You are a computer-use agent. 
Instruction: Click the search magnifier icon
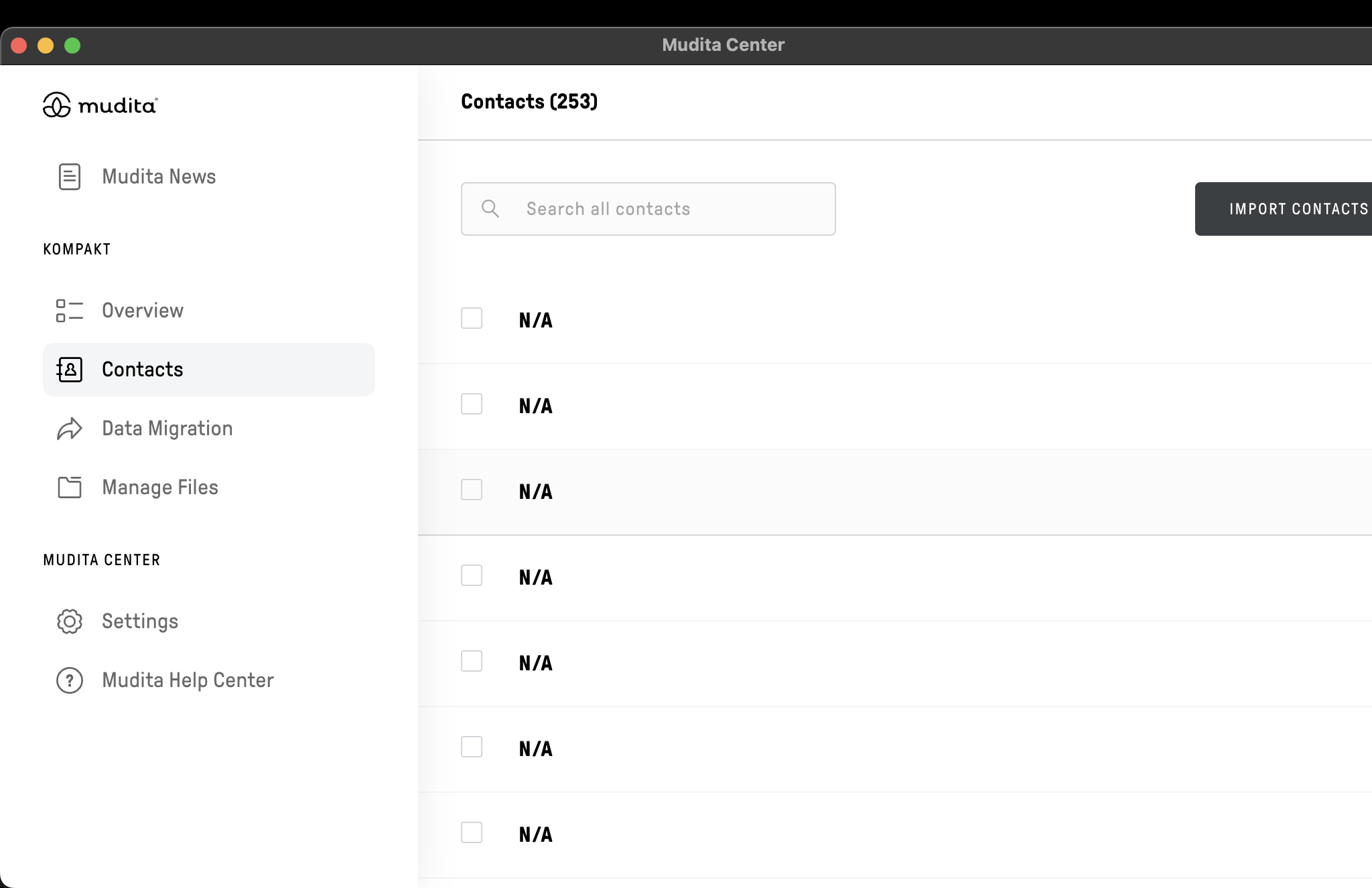pyautogui.click(x=490, y=209)
